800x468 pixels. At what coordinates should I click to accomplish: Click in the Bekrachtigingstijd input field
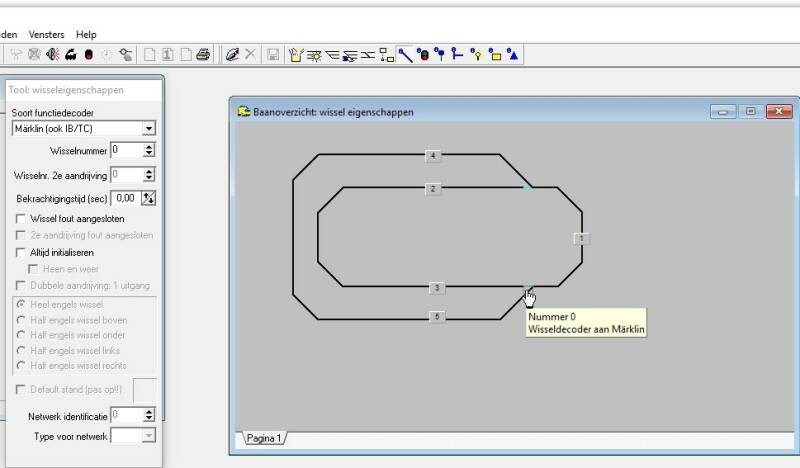(x=125, y=198)
